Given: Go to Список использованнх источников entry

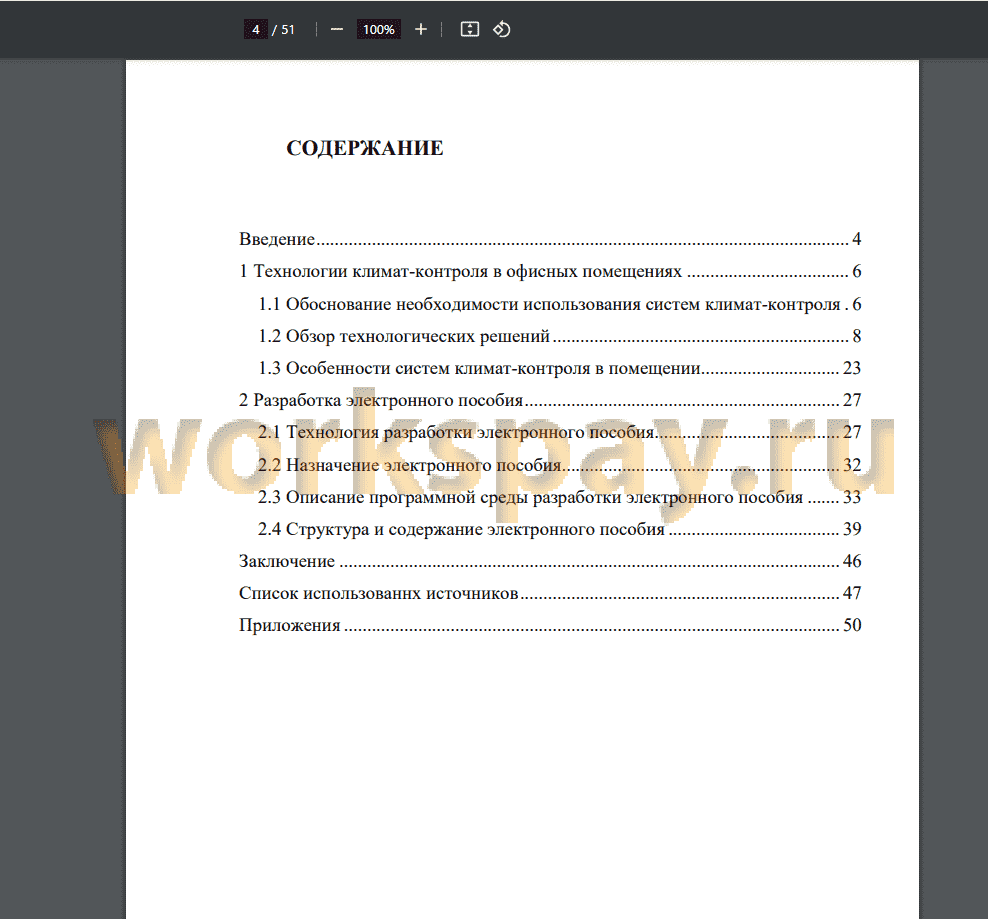Looking at the screenshot, I should (549, 593).
